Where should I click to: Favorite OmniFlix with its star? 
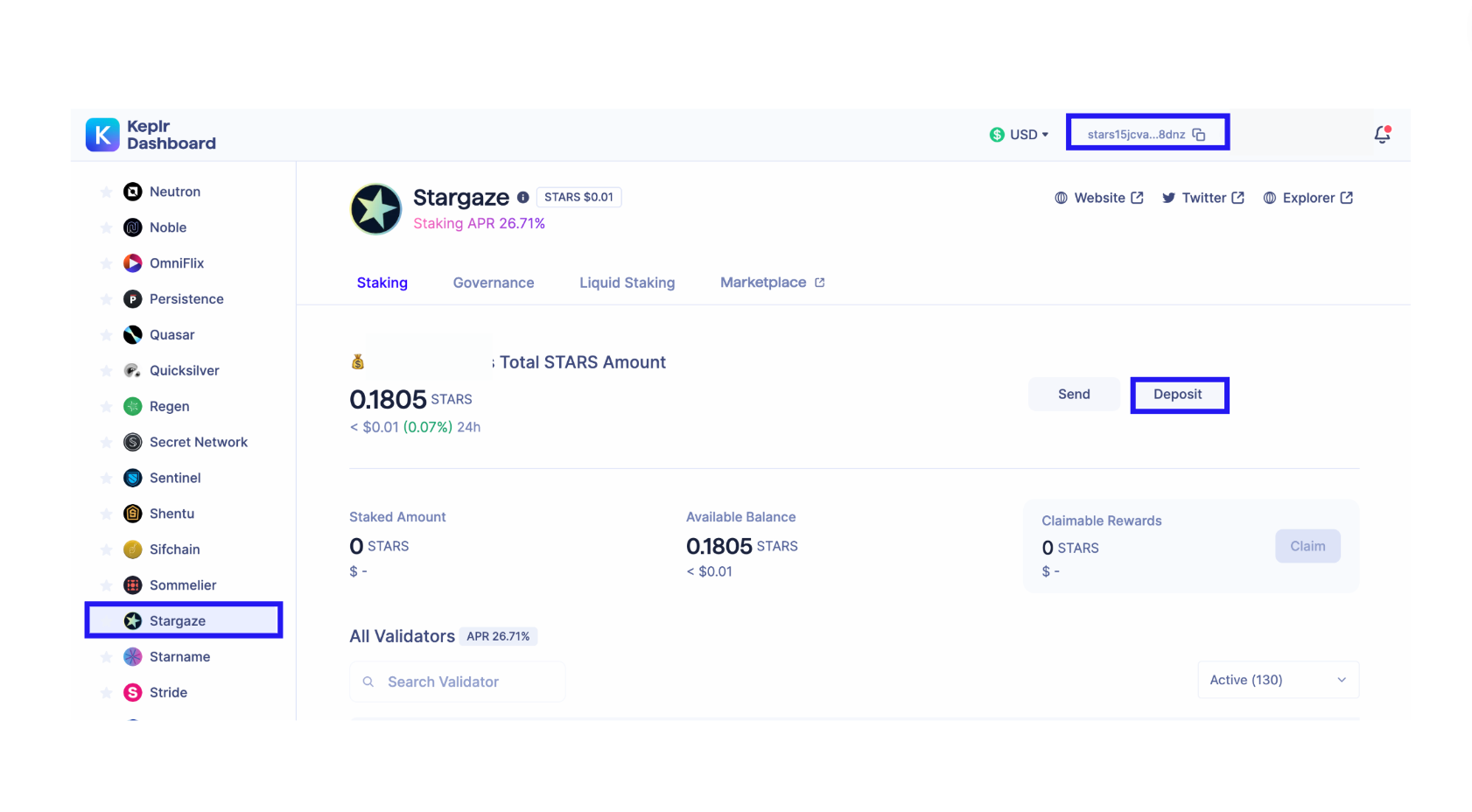(106, 263)
